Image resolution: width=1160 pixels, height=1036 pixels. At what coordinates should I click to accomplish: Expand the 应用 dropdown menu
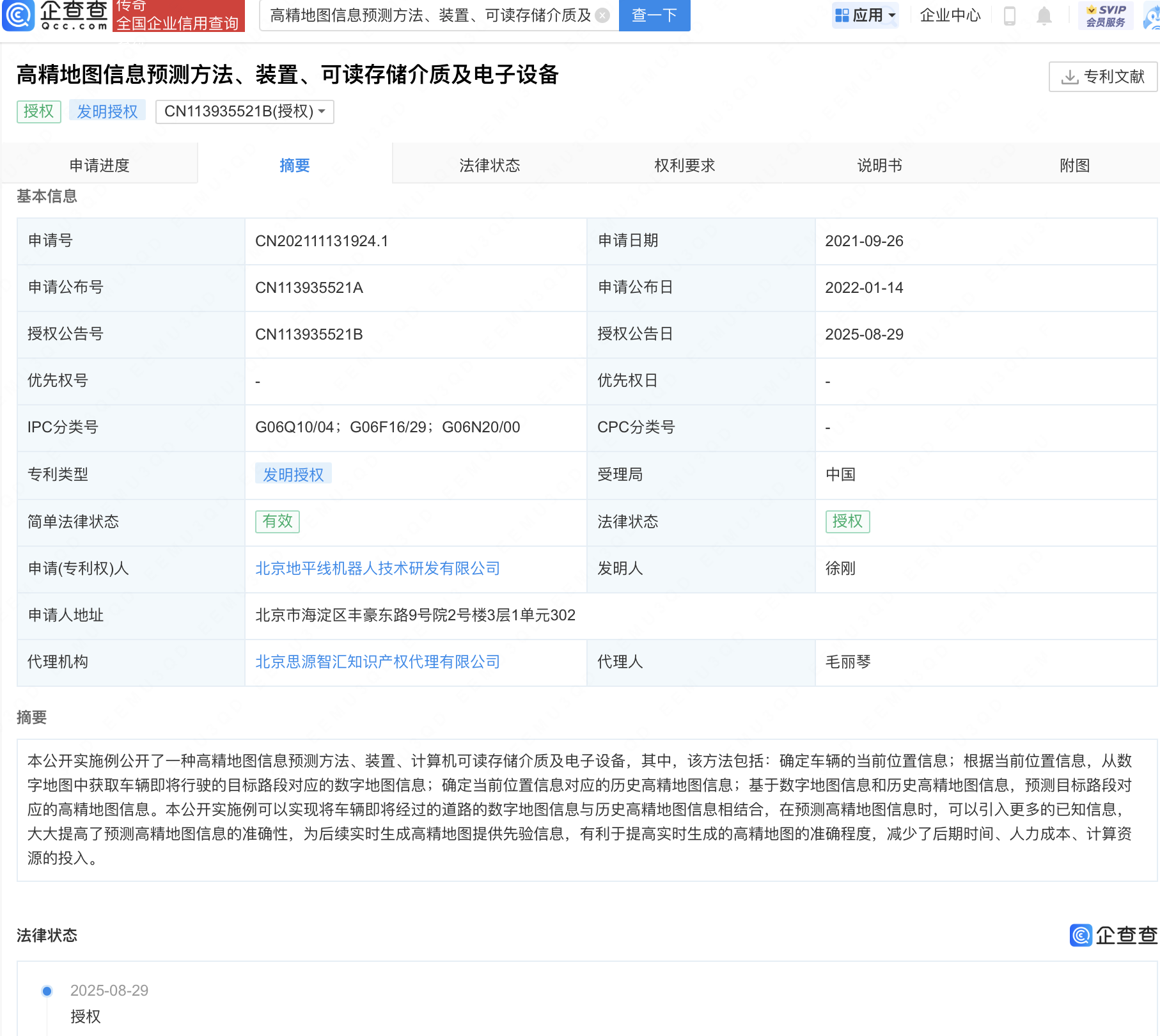(866, 15)
